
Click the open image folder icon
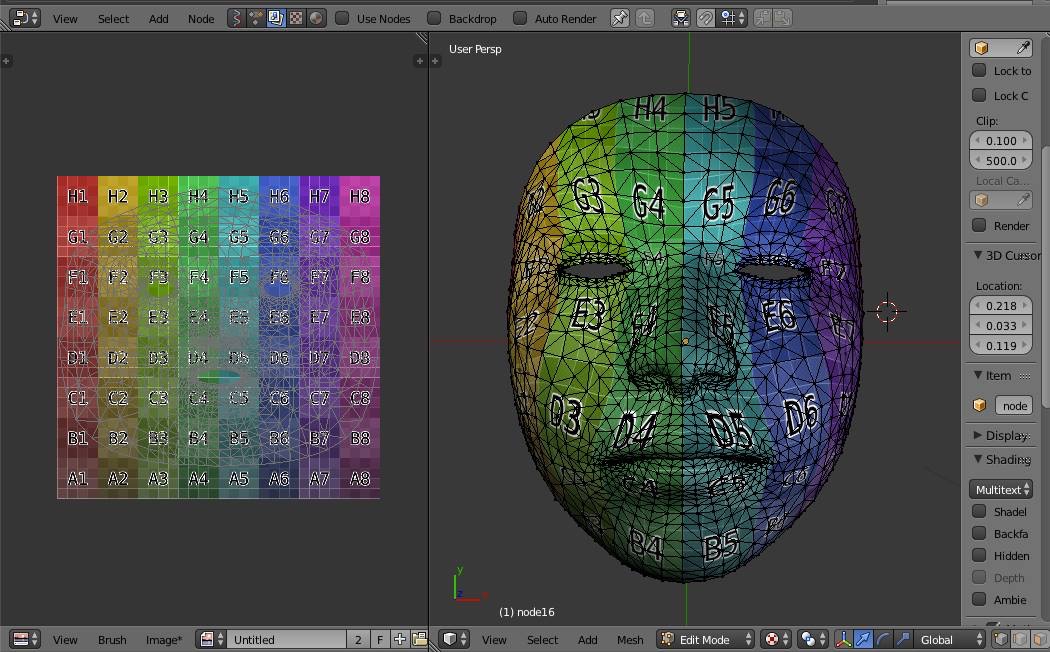[x=420, y=639]
